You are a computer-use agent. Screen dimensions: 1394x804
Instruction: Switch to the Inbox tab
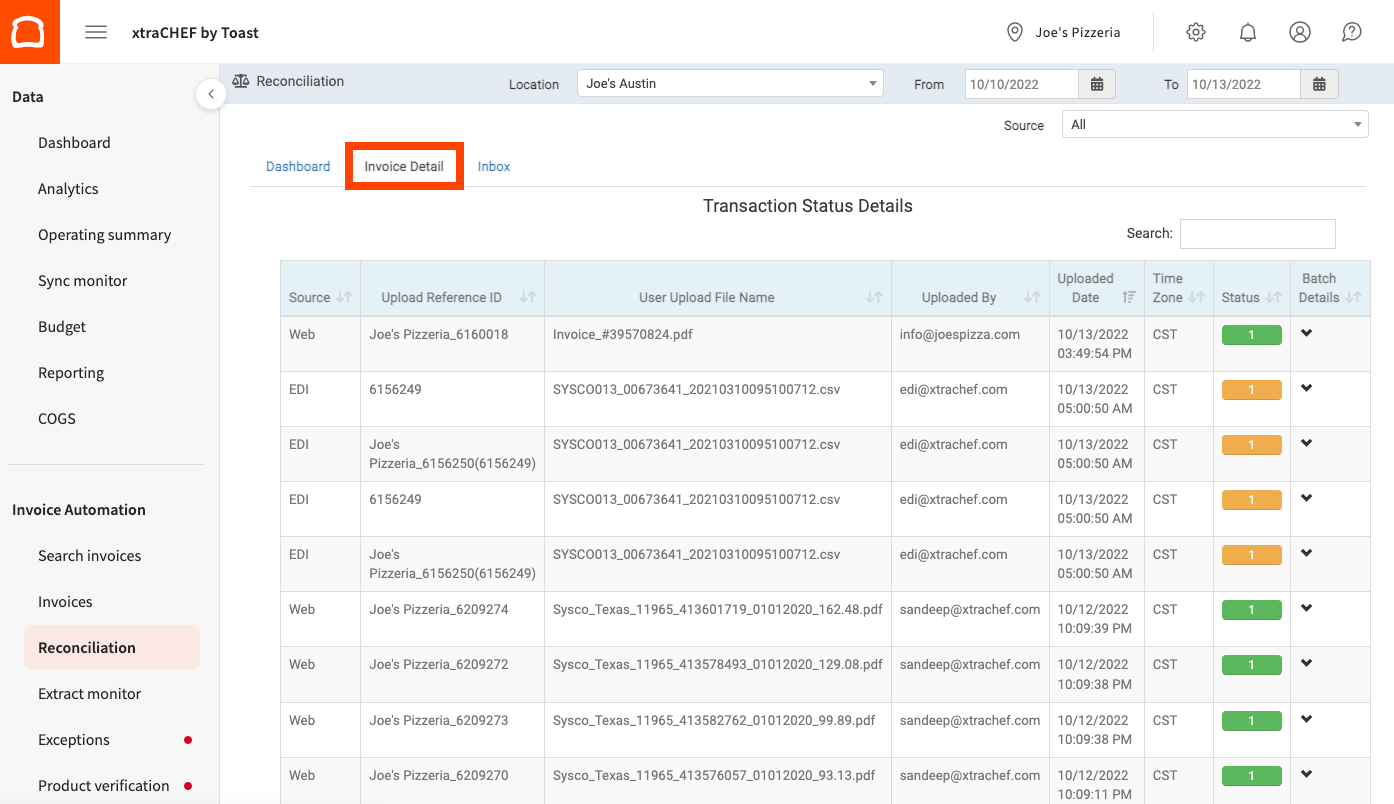point(493,166)
